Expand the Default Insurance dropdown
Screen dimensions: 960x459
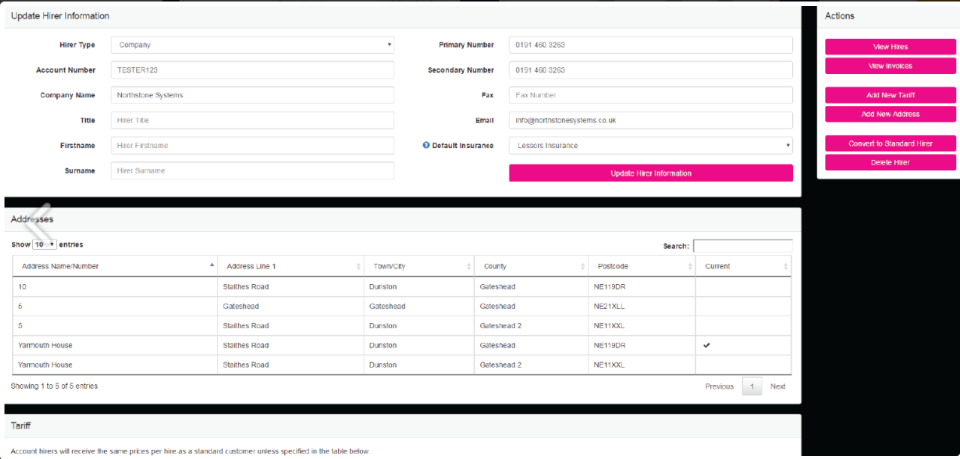click(x=650, y=146)
